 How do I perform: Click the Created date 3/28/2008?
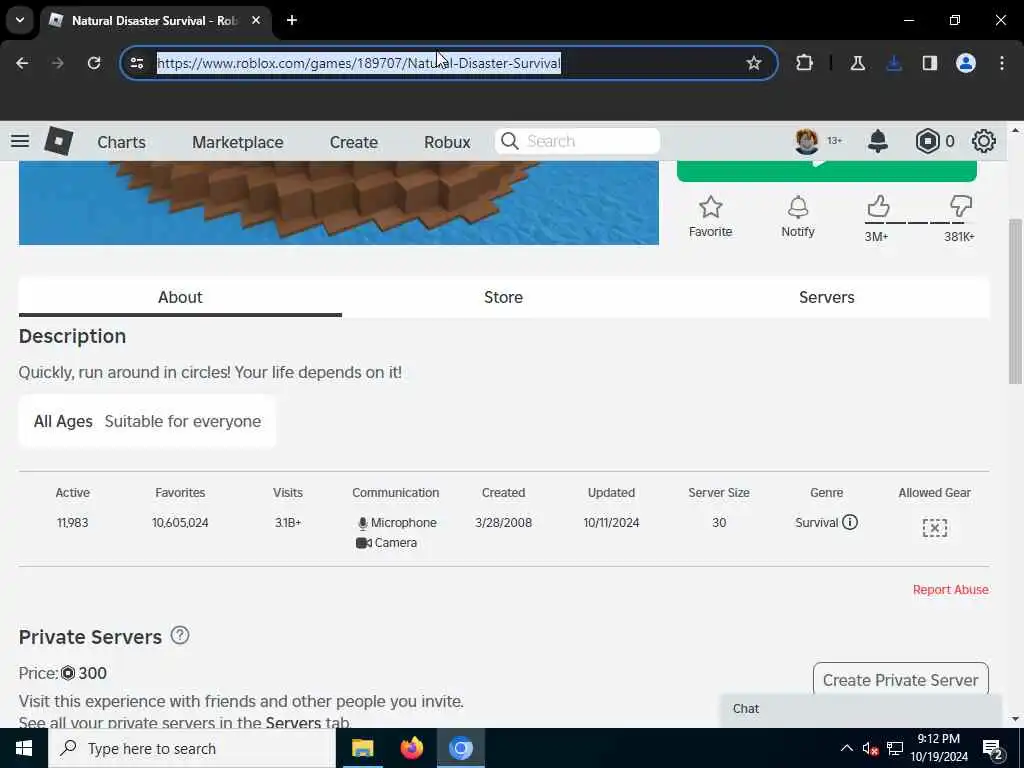click(x=504, y=522)
